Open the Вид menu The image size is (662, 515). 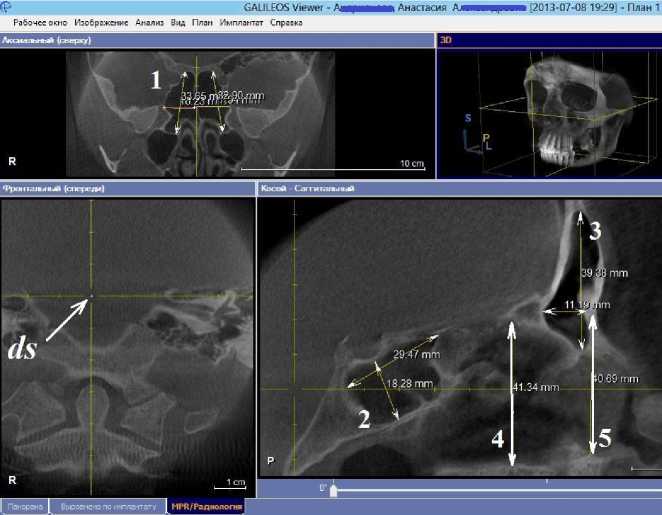(178, 23)
